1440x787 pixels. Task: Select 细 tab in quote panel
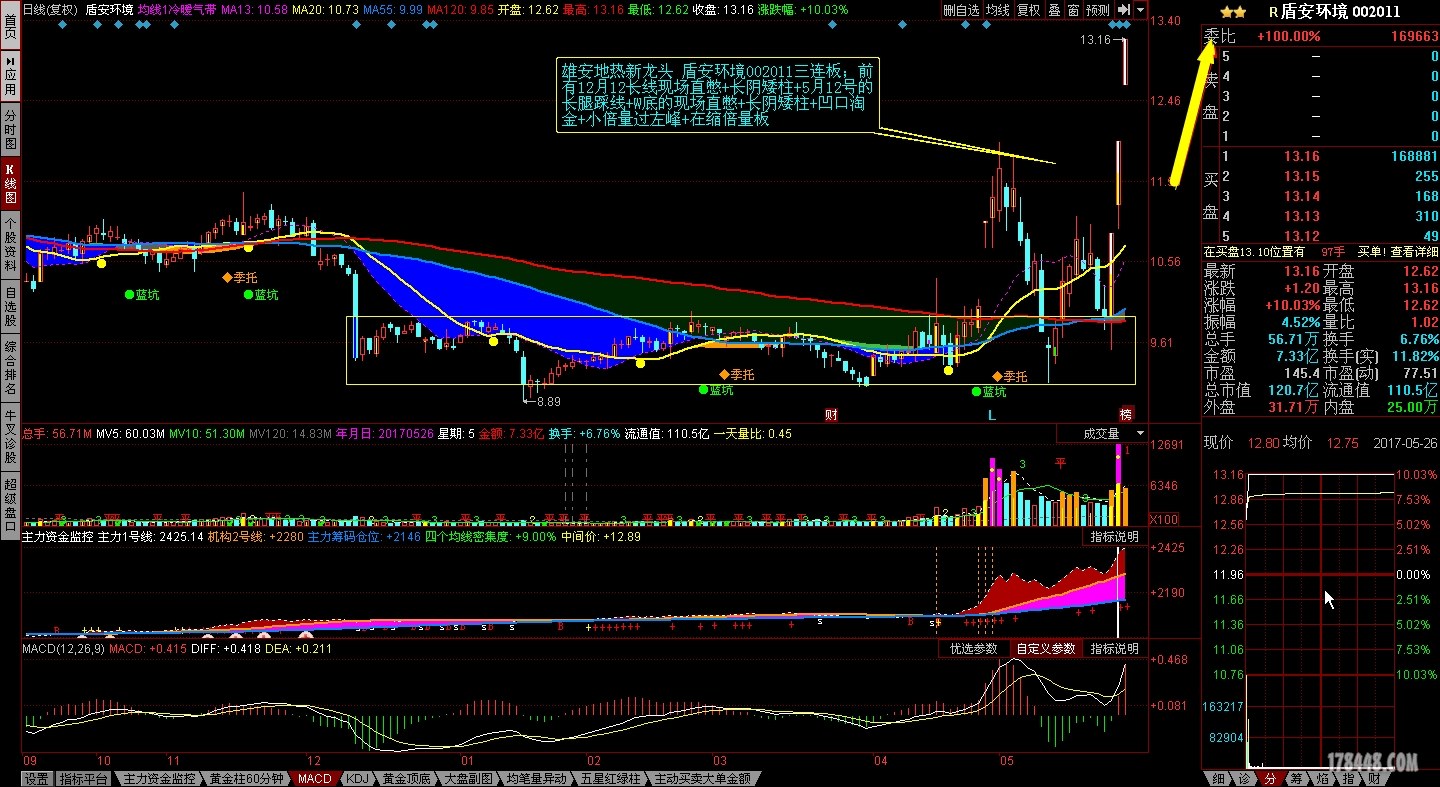tap(1217, 778)
